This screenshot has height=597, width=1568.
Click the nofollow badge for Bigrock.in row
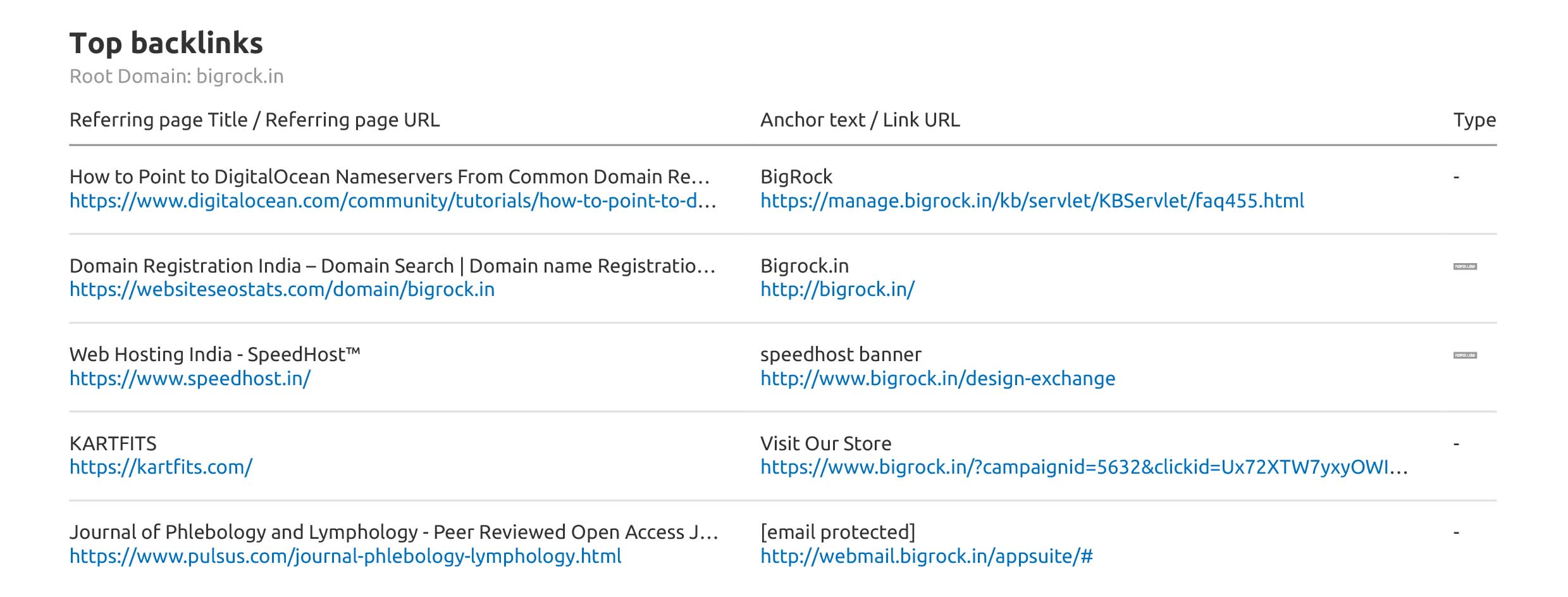click(1465, 267)
